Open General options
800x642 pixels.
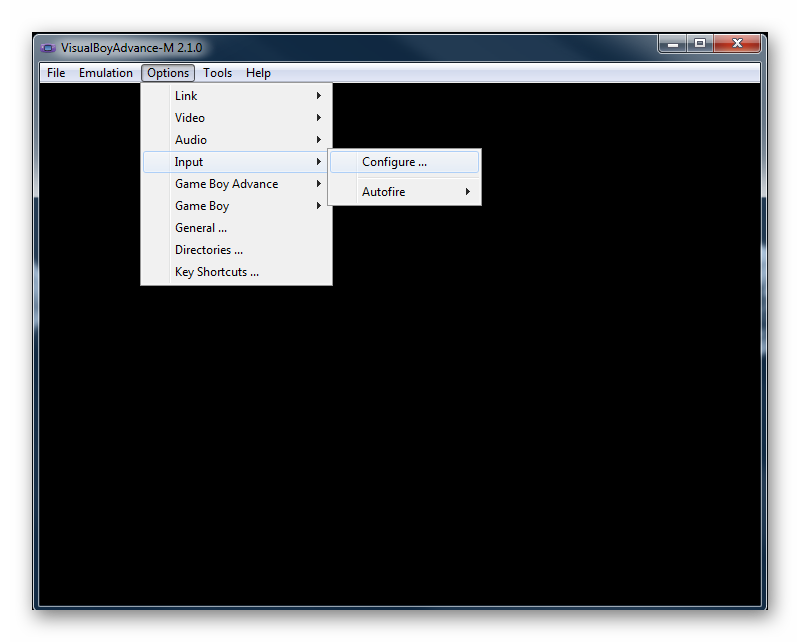pos(201,227)
